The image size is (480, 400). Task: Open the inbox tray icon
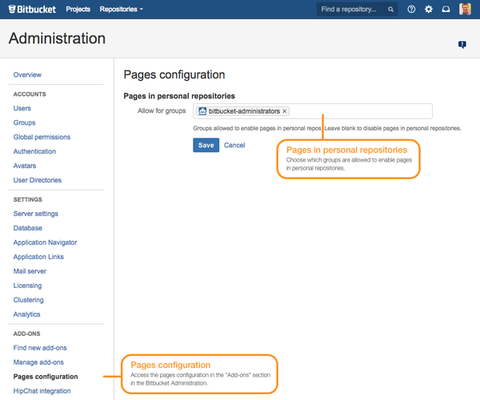pyautogui.click(x=446, y=9)
